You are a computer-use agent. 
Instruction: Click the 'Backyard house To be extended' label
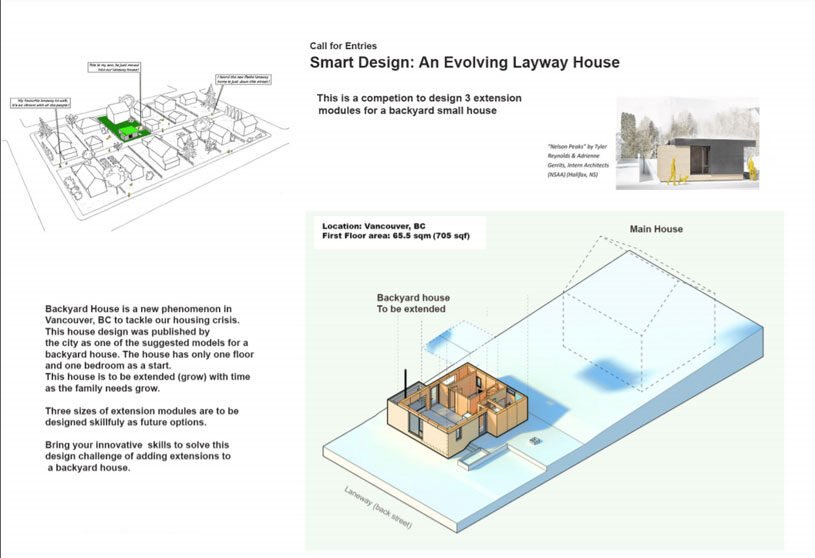(x=413, y=304)
